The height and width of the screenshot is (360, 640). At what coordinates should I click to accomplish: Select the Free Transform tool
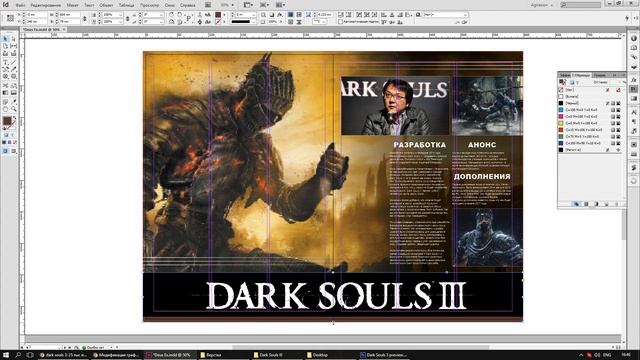tap(13, 86)
